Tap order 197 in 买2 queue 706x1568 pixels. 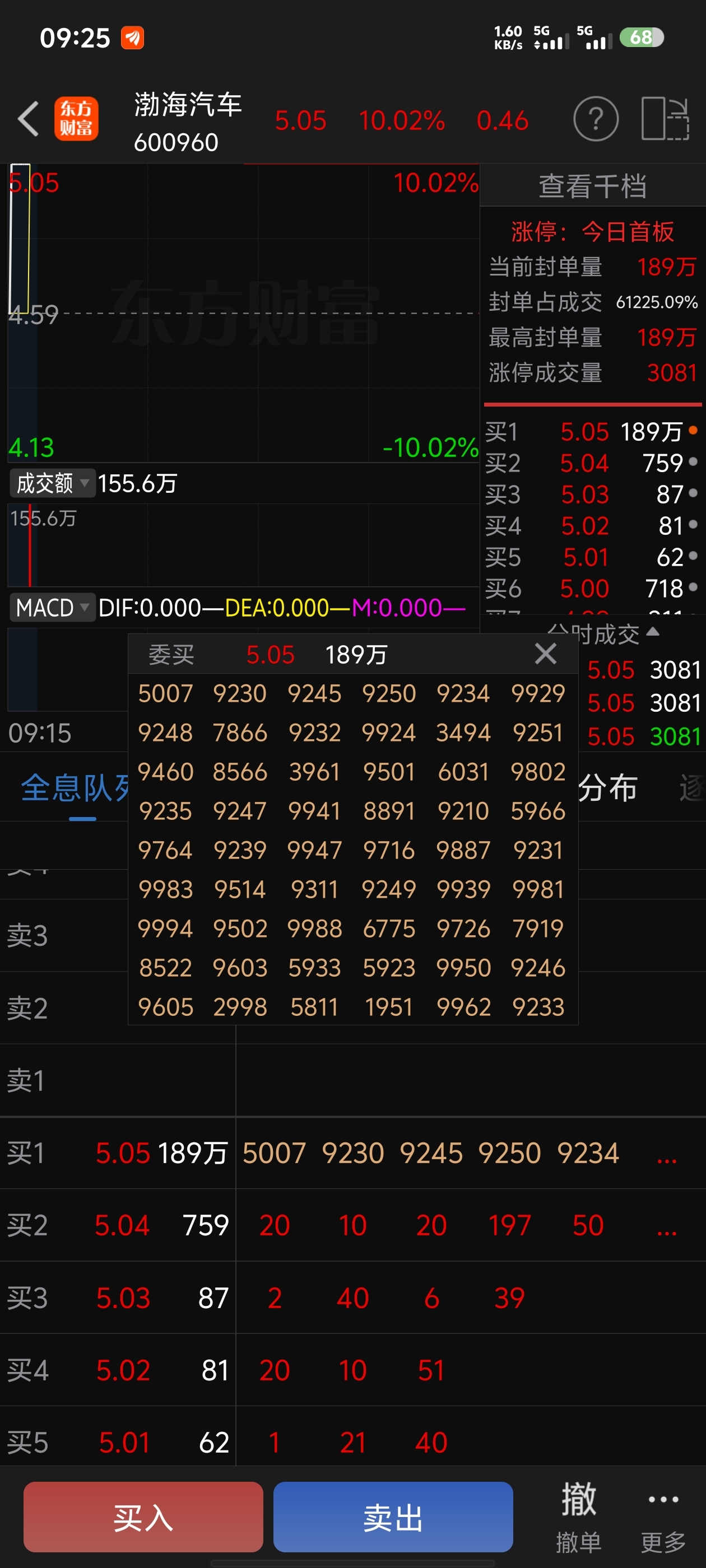[x=510, y=1225]
